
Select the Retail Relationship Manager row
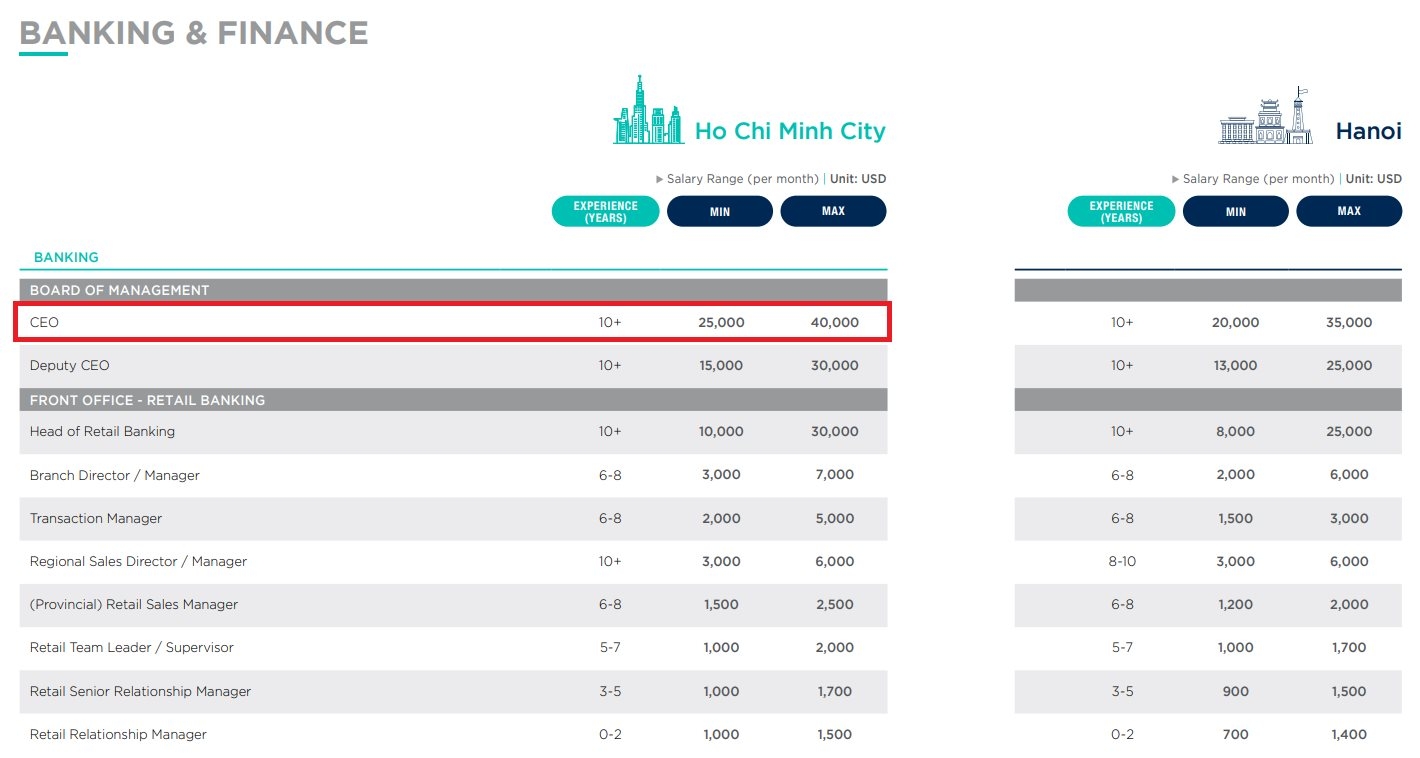118,734
